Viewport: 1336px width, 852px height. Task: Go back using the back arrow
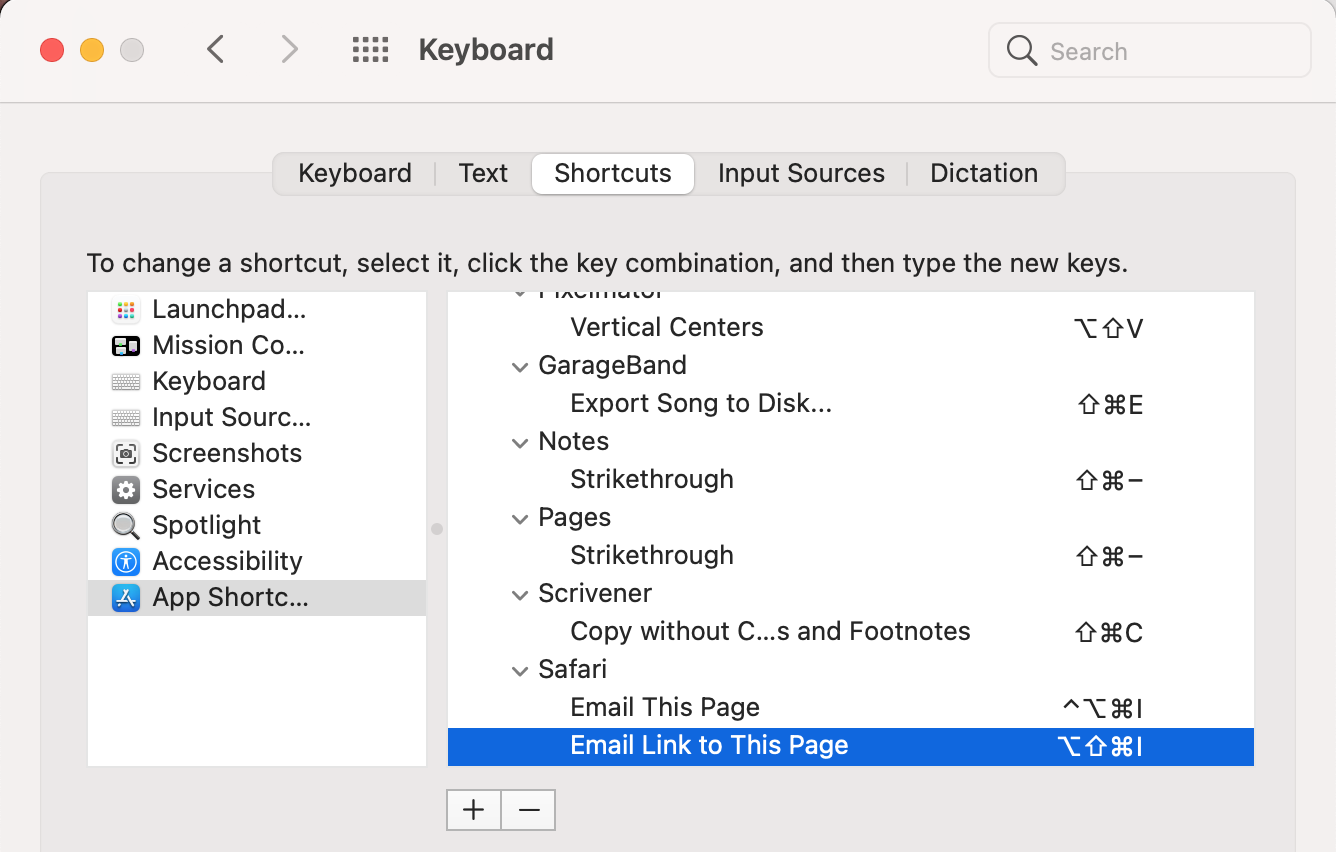[x=216, y=50]
